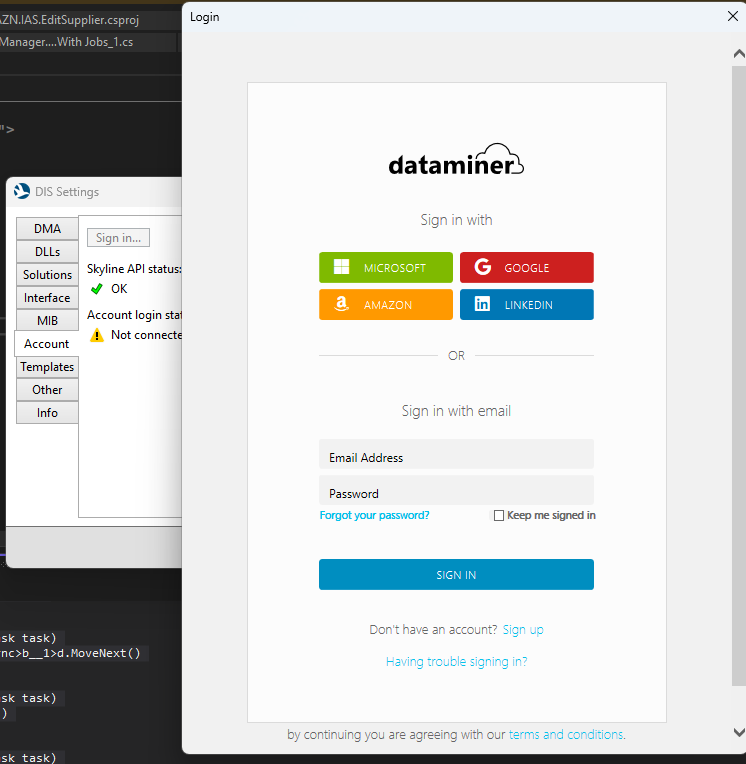Select LinkedIn sign-in button
Viewport: 746px width, 764px height.
526,305
